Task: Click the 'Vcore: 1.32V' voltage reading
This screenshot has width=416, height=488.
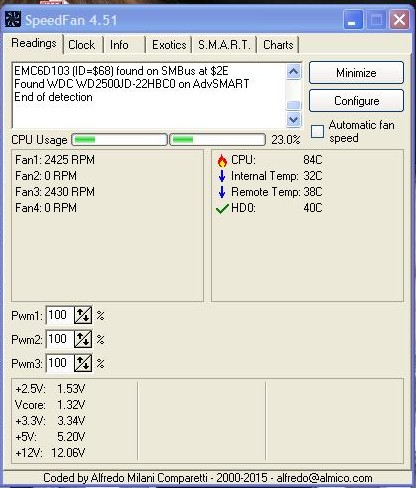Action: click(x=50, y=405)
